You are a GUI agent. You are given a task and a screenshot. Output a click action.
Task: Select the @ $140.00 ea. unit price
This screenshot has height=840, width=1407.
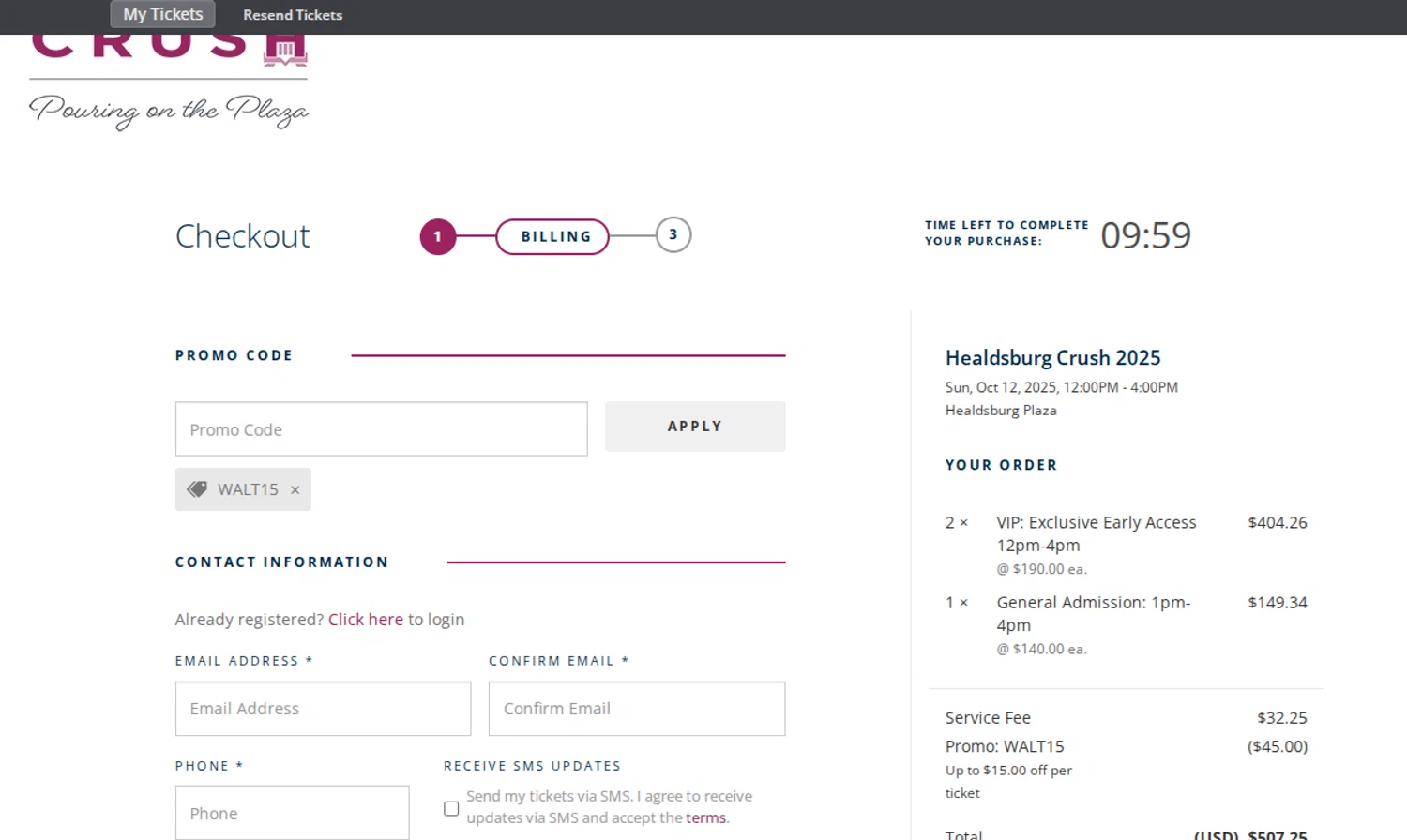point(1042,649)
